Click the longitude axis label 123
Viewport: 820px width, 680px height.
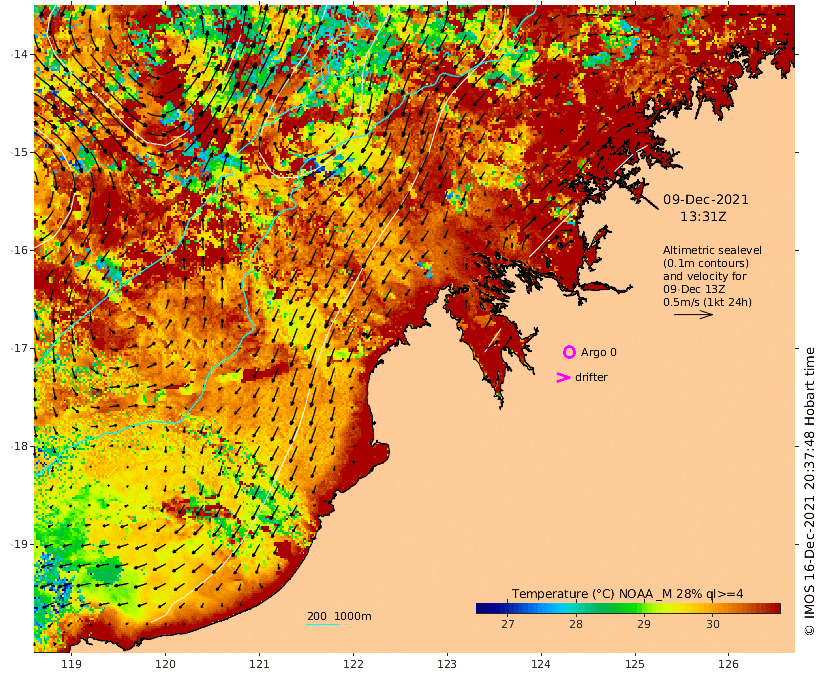pyautogui.click(x=447, y=664)
